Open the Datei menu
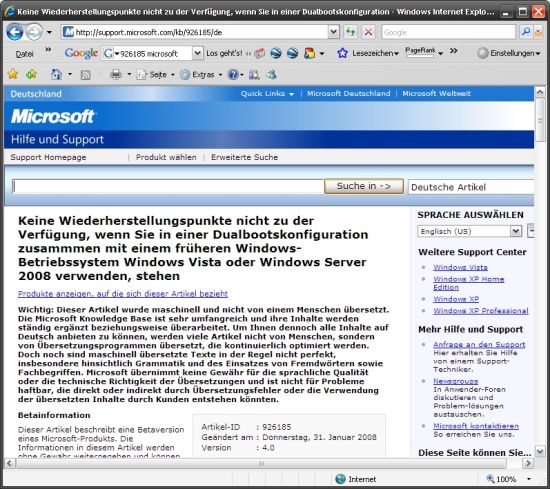Screen dimensions: 550x489 [25, 54]
